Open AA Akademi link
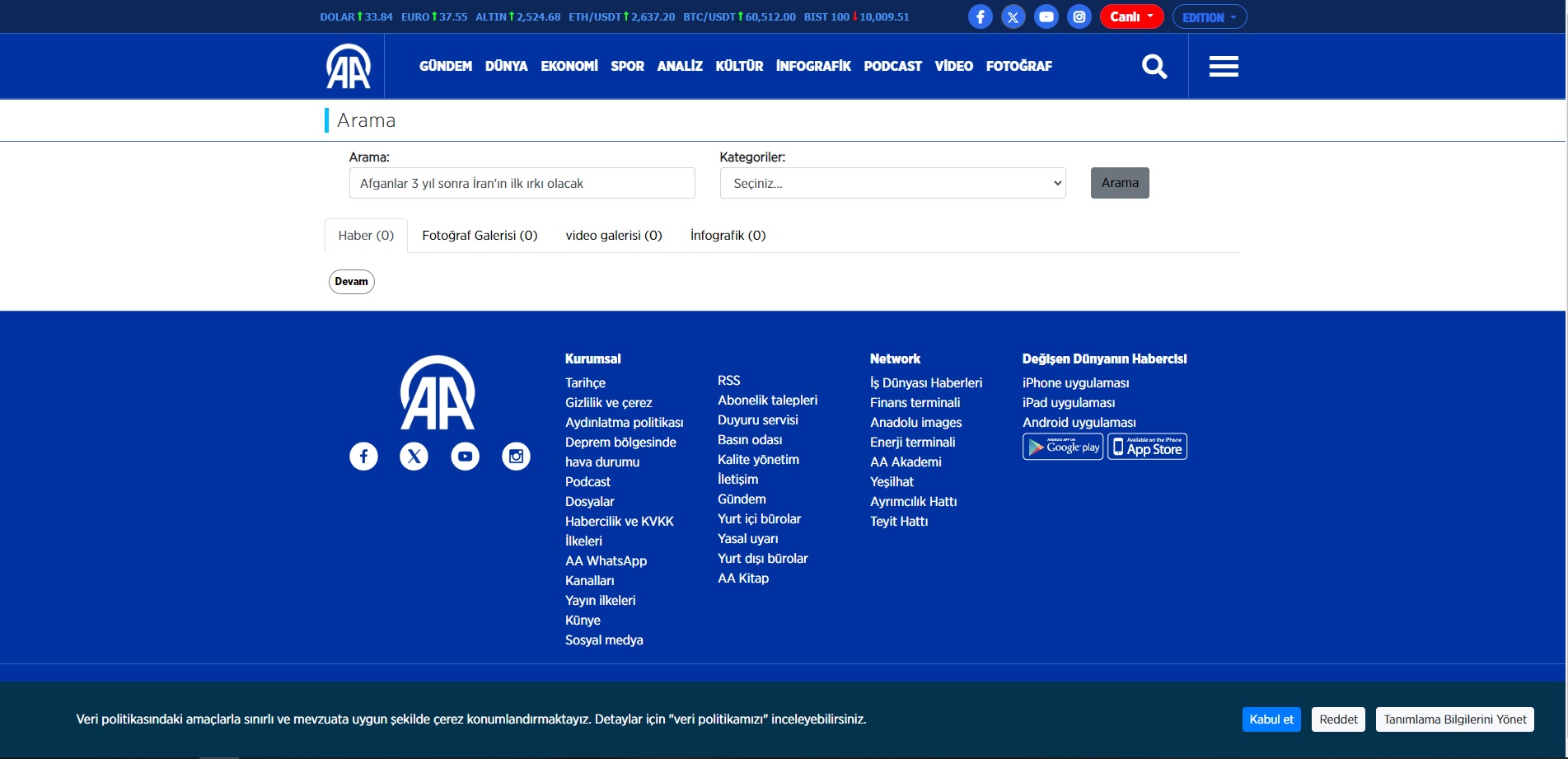 pyautogui.click(x=906, y=462)
